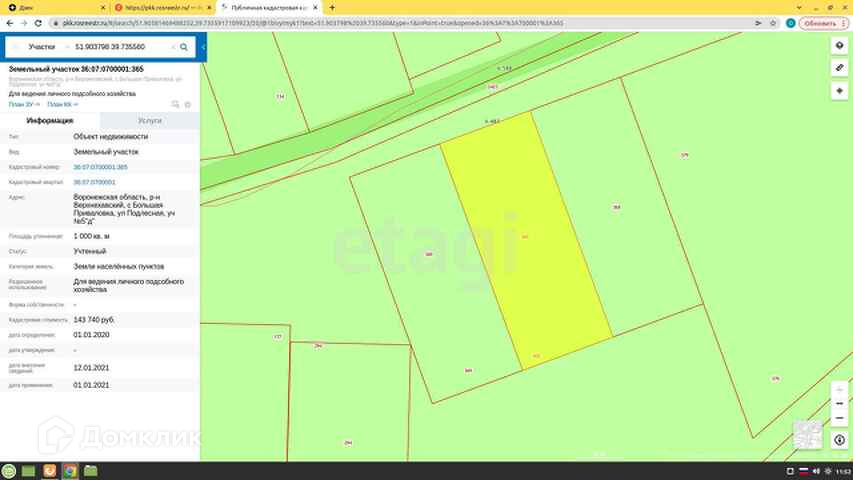Select the Публичная кадастровая карта browser tab
853x480 pixels.
pos(269,8)
